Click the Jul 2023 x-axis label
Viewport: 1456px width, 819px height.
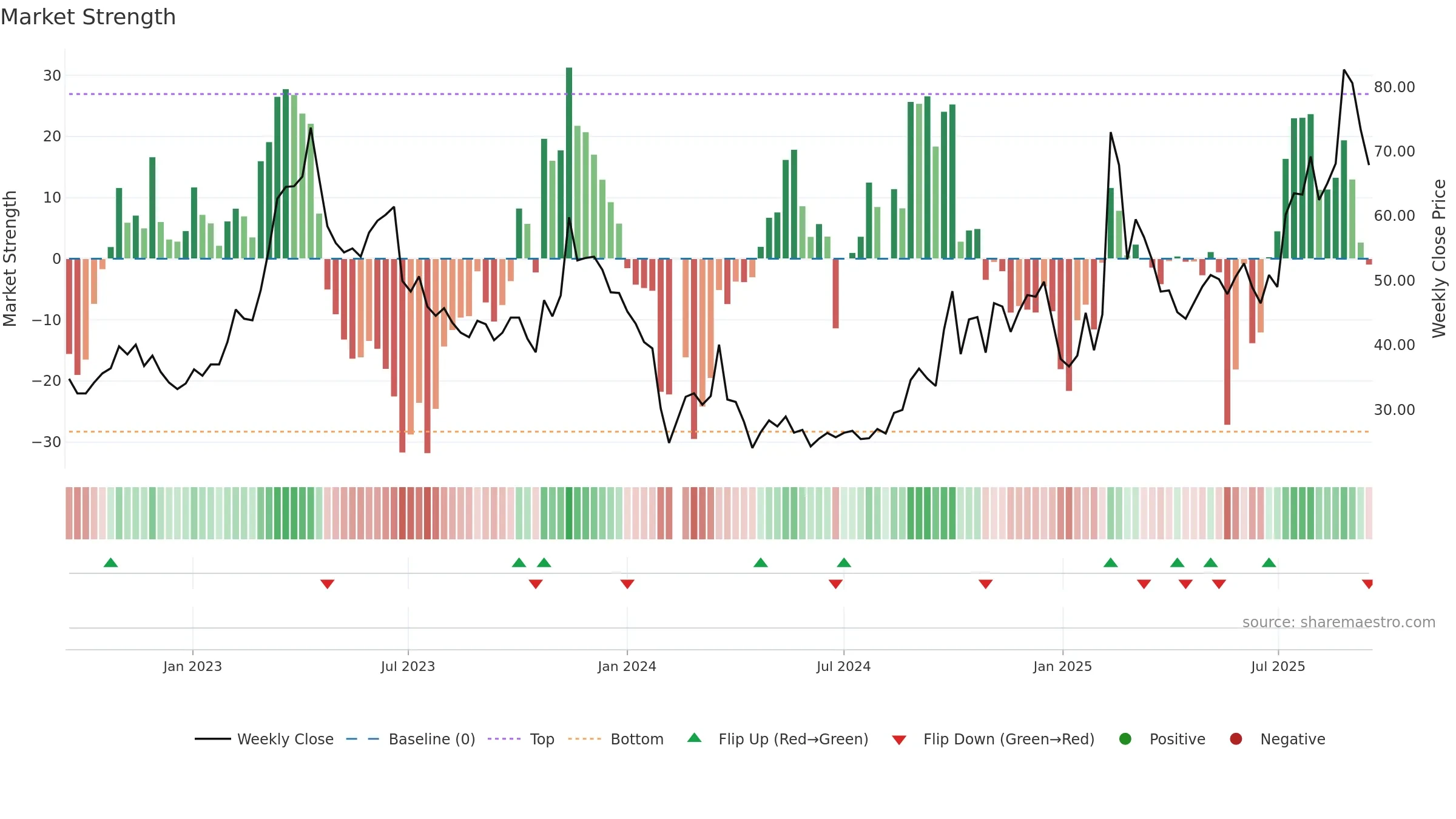point(408,666)
